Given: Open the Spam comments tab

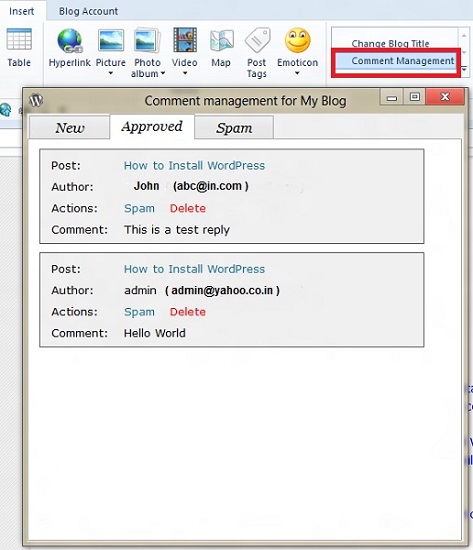Looking at the screenshot, I should pyautogui.click(x=234, y=128).
